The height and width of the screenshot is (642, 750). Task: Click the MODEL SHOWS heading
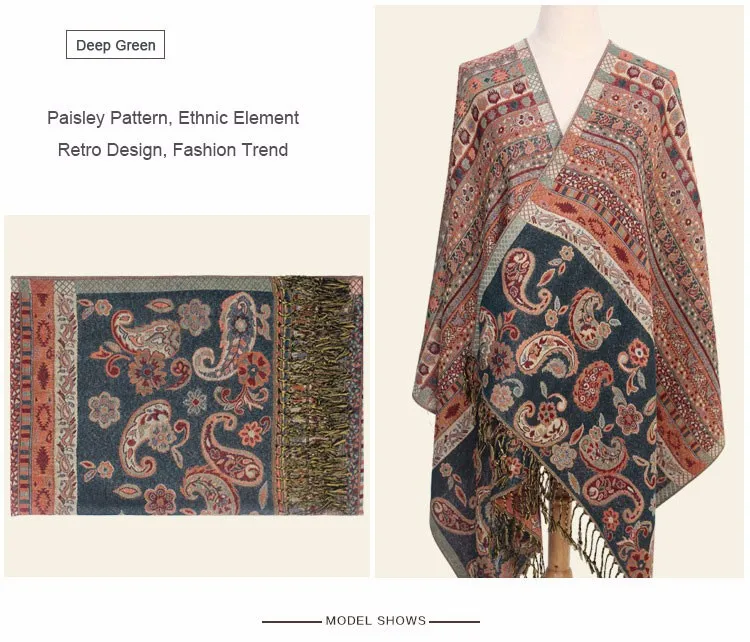coord(375,621)
